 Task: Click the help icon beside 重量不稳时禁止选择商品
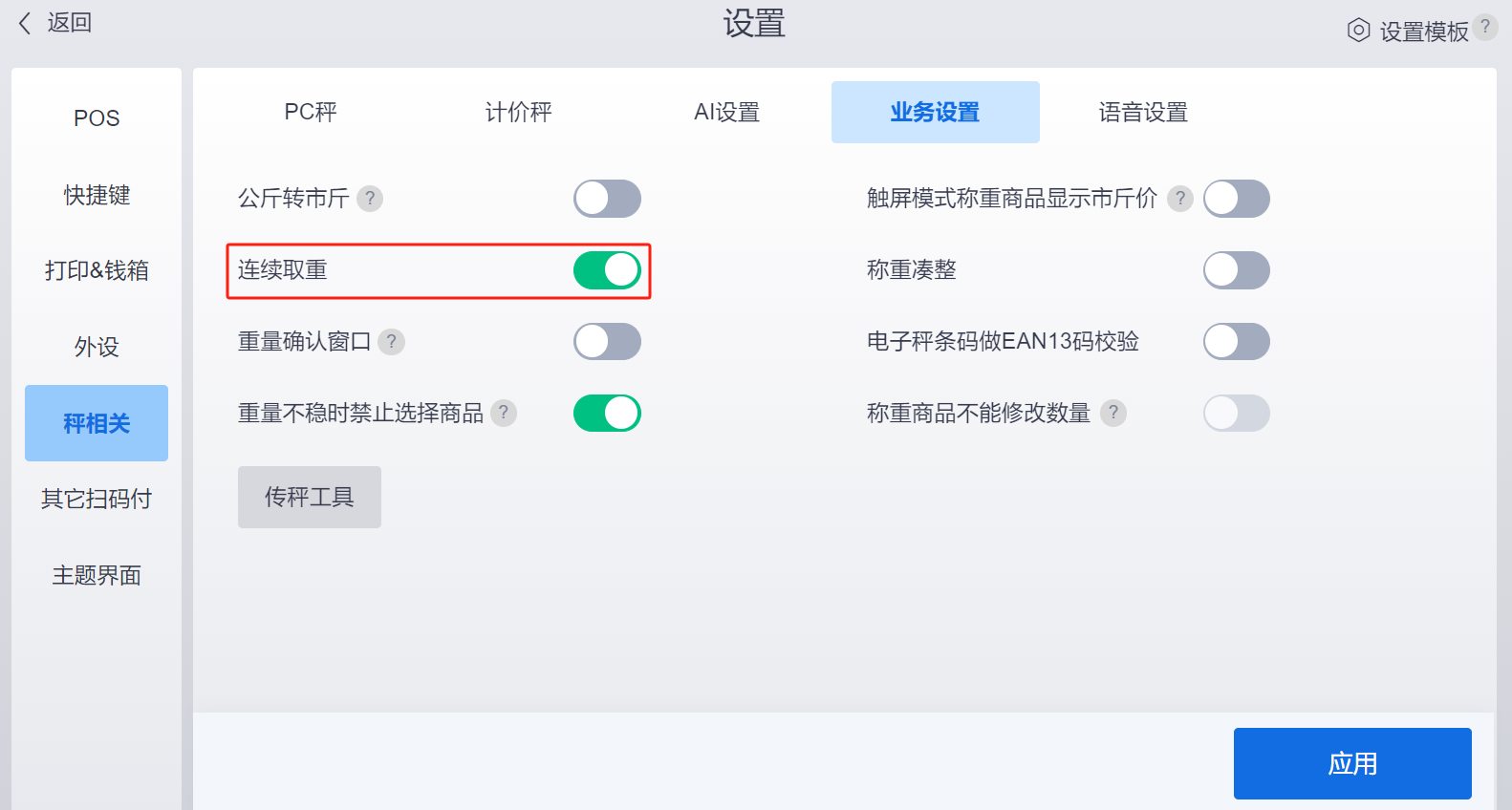504,414
